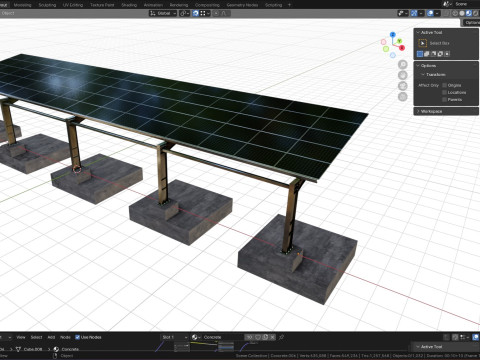Open the proportional falloff curve dropdown

point(225,13)
